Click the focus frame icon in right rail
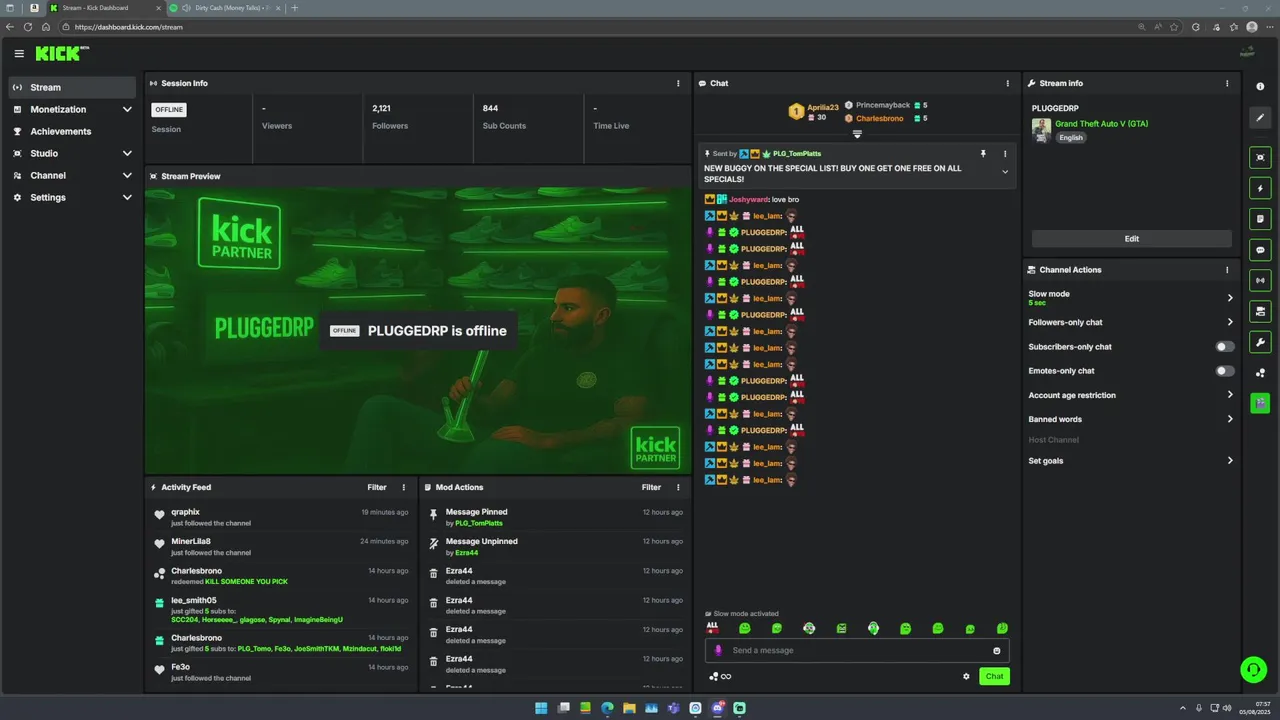1280x720 pixels. pyautogui.click(x=1260, y=157)
